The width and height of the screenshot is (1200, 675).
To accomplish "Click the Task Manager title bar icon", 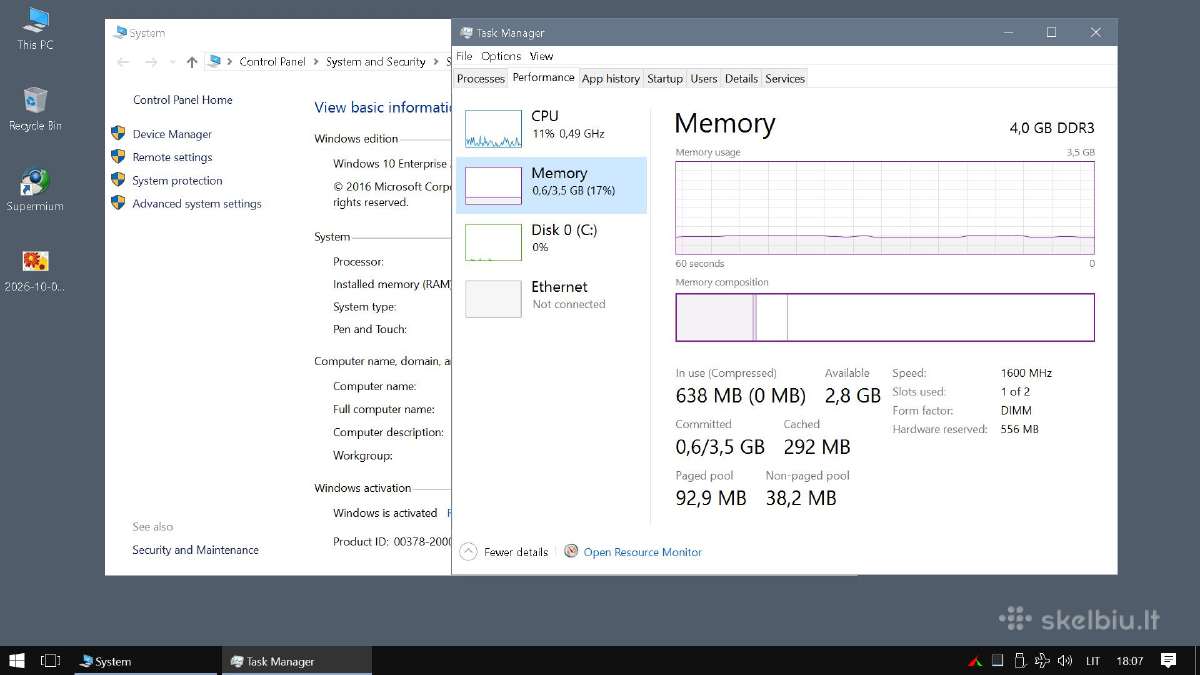I will pyautogui.click(x=466, y=33).
